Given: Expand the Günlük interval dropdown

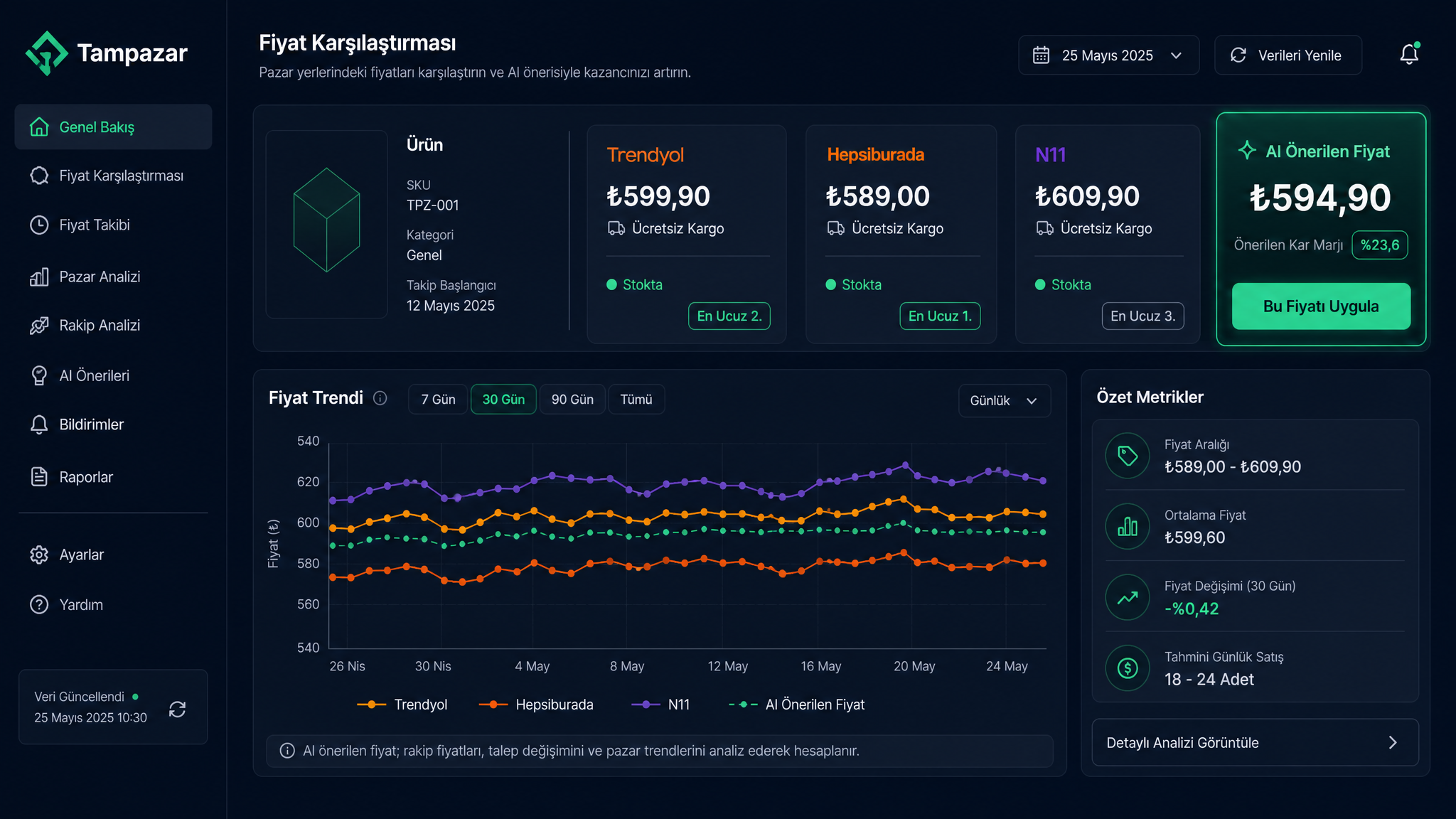Looking at the screenshot, I should pyautogui.click(x=1004, y=401).
